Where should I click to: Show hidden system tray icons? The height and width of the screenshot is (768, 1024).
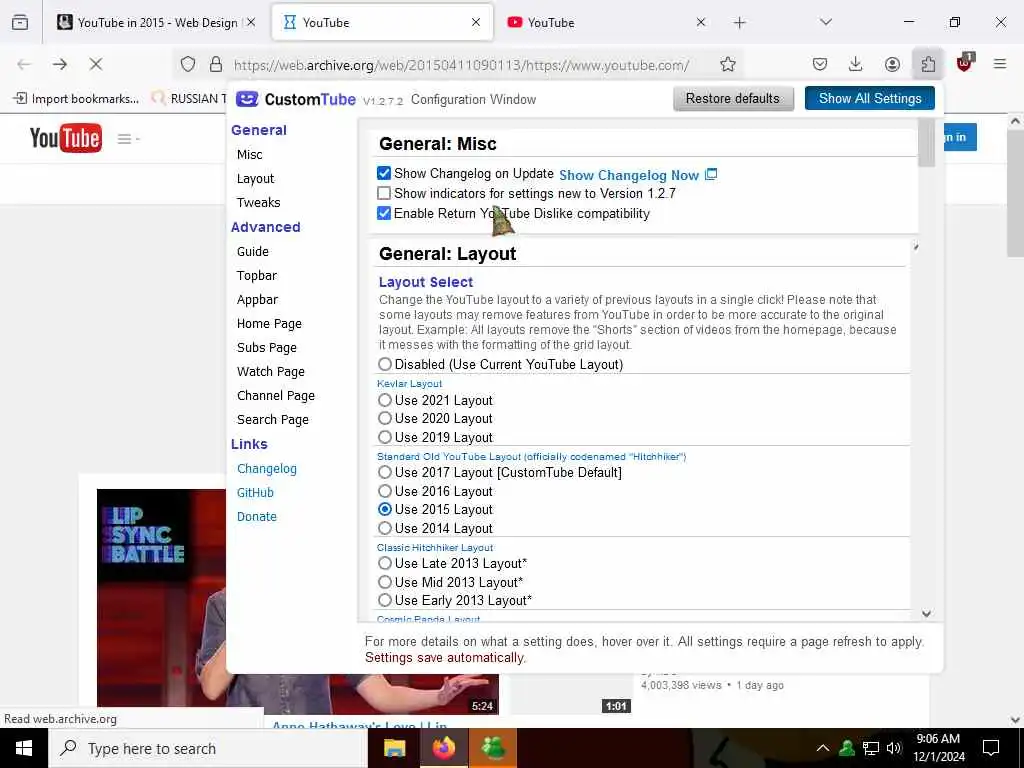823,748
